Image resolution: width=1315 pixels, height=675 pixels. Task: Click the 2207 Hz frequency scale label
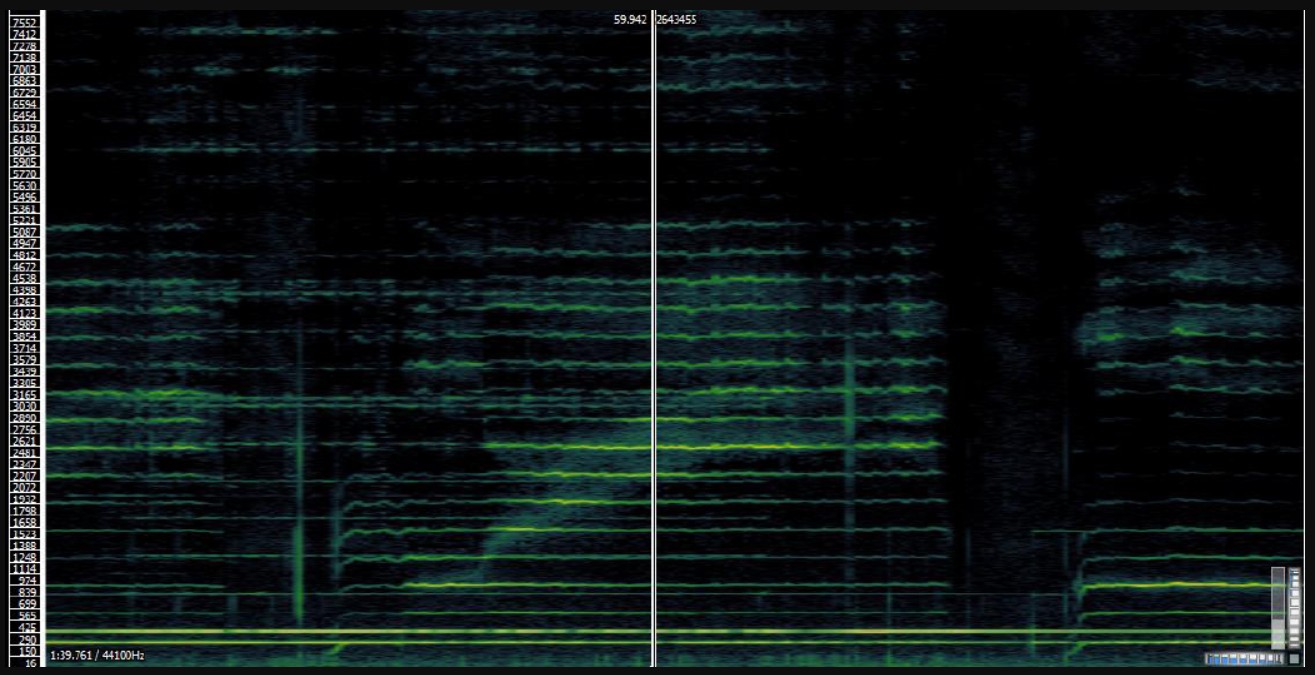tap(24, 476)
